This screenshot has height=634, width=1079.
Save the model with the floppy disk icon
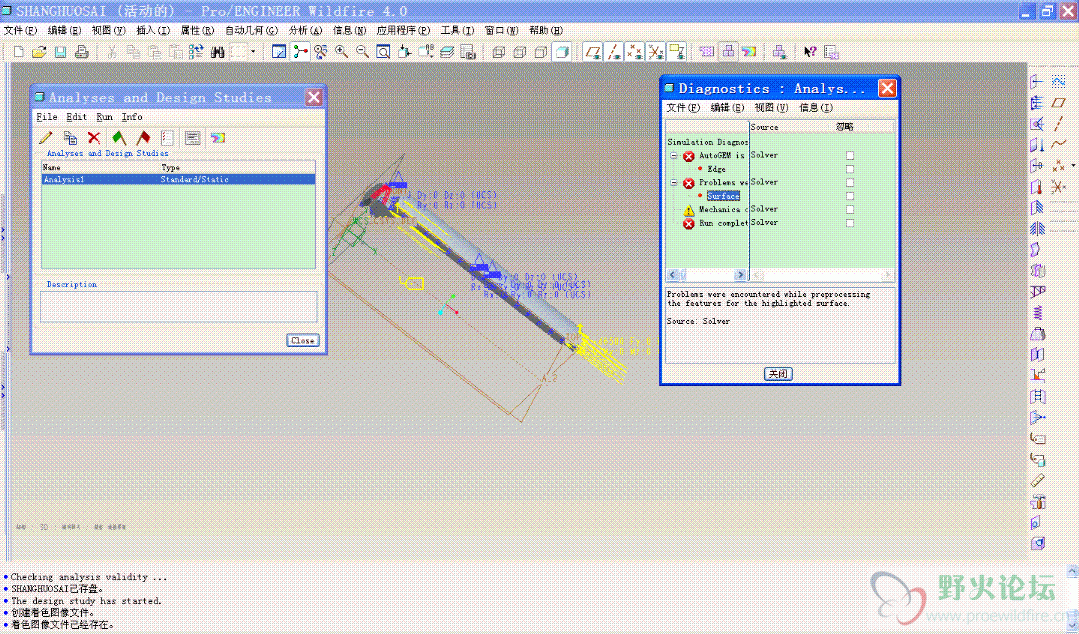[61, 52]
